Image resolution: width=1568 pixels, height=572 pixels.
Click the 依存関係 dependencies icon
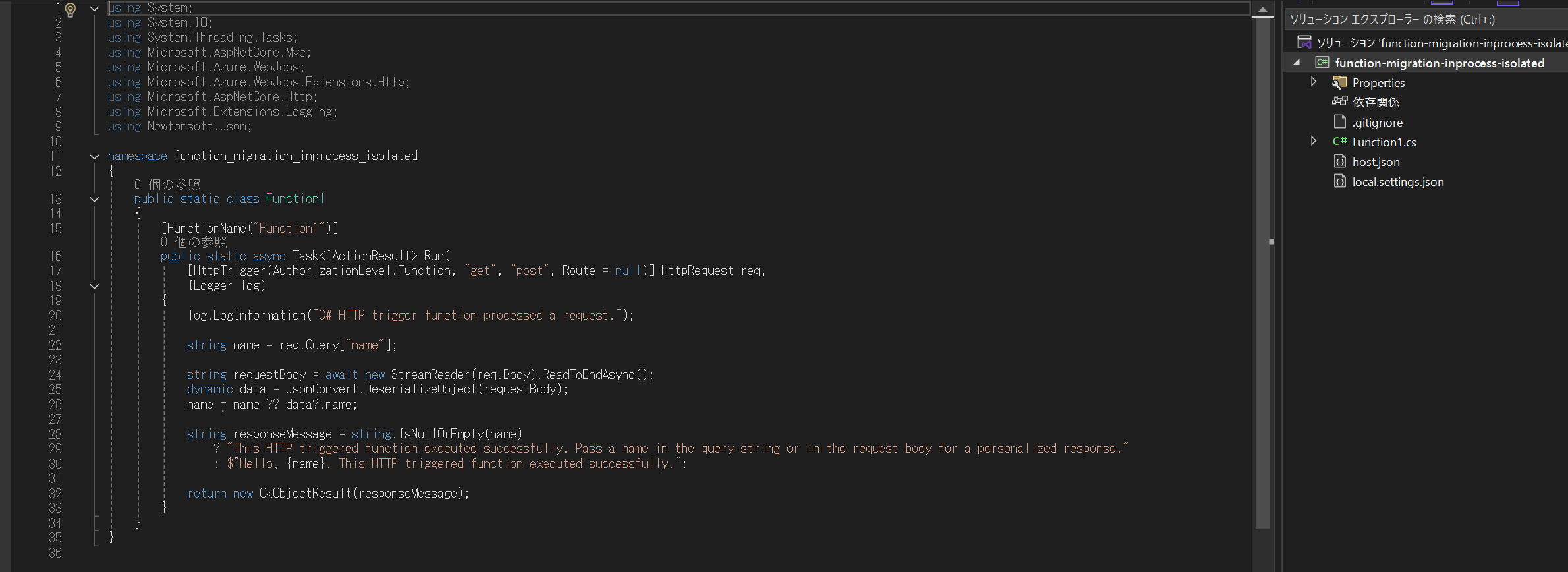[x=1339, y=101]
